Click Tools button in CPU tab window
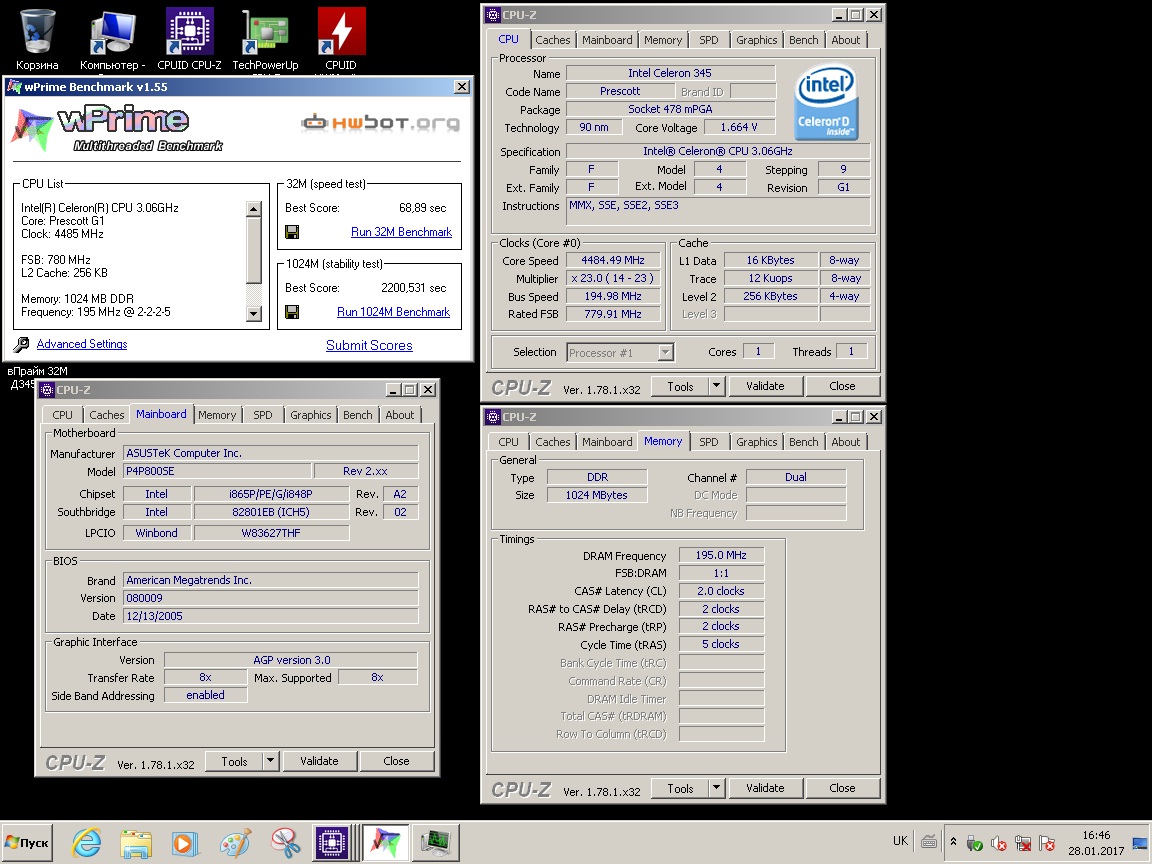 coord(680,386)
